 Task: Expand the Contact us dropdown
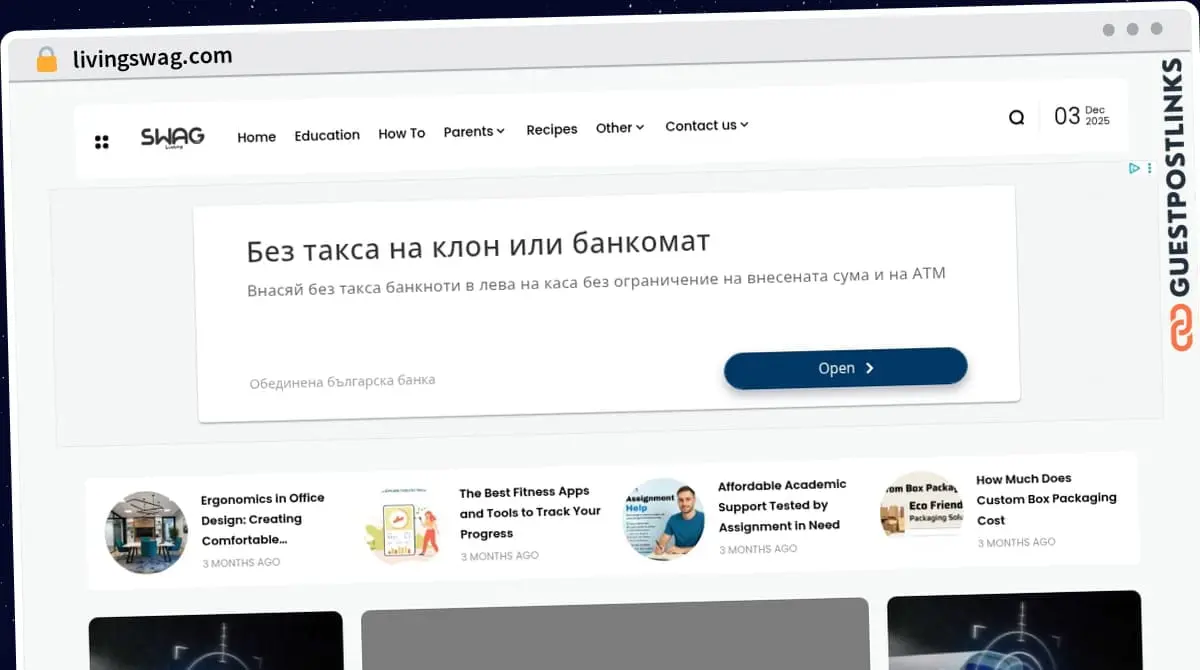[x=706, y=125]
